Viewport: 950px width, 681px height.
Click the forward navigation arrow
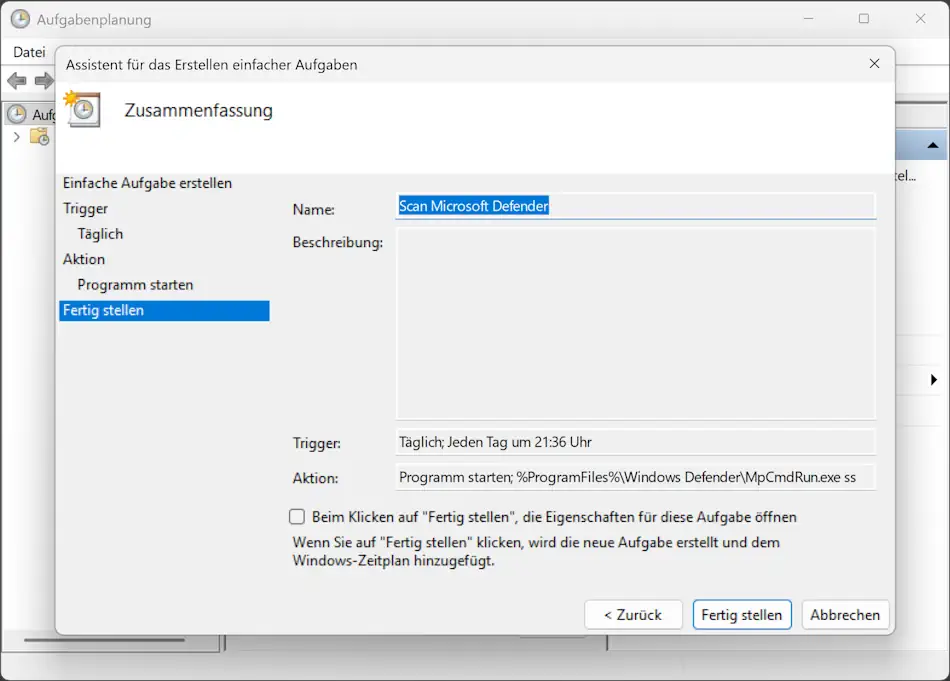[x=41, y=81]
